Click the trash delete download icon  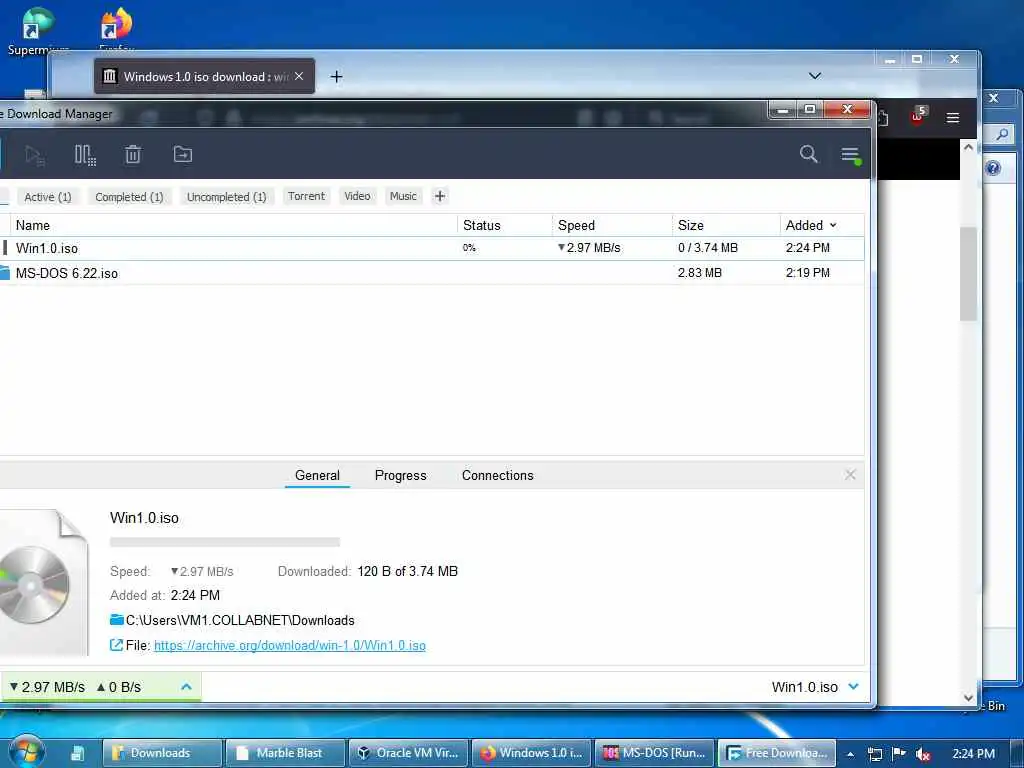(133, 155)
